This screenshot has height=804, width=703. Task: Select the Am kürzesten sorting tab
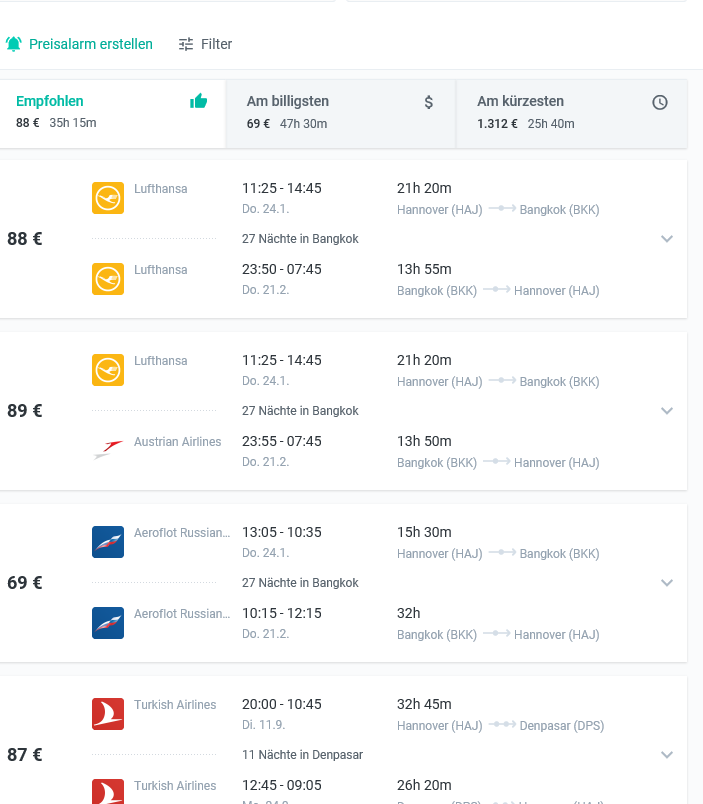(x=572, y=113)
